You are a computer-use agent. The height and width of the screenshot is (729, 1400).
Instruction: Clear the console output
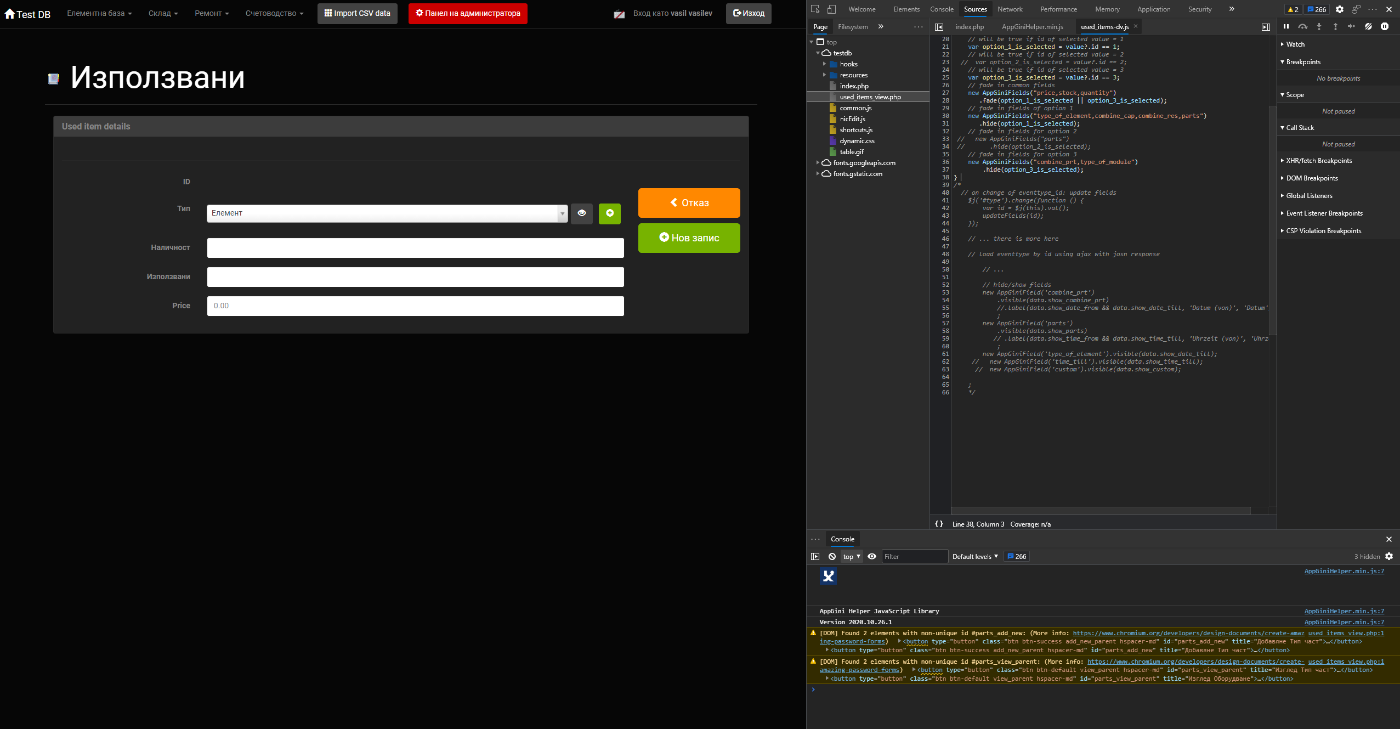click(x=832, y=556)
